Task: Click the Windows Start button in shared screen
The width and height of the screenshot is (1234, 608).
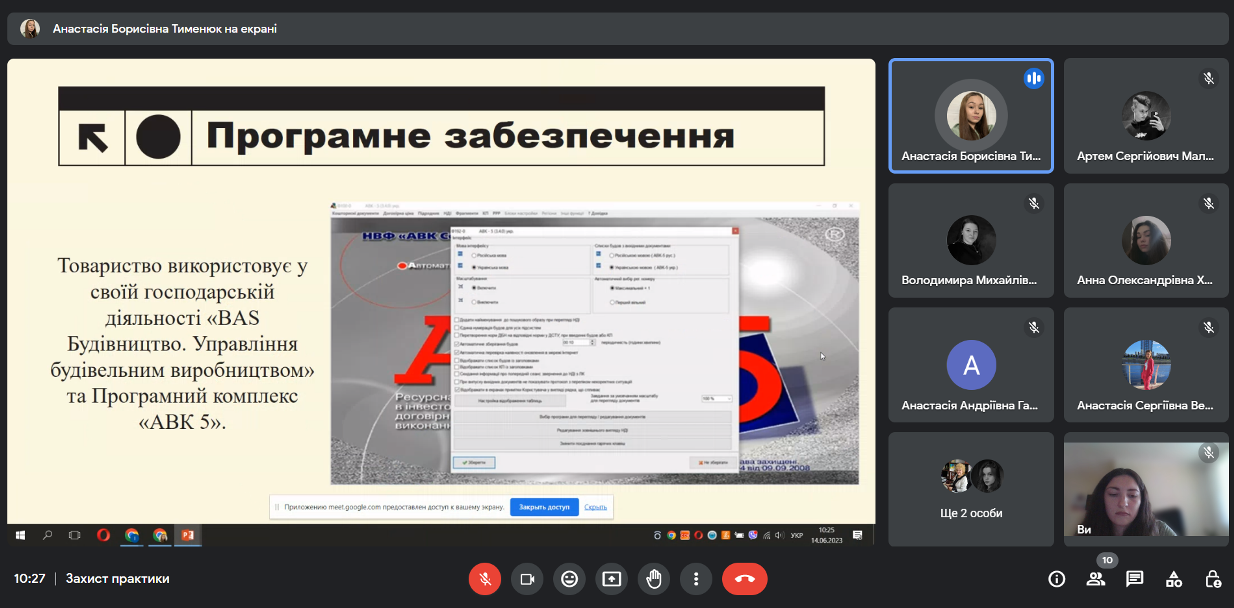Action: pos(20,536)
